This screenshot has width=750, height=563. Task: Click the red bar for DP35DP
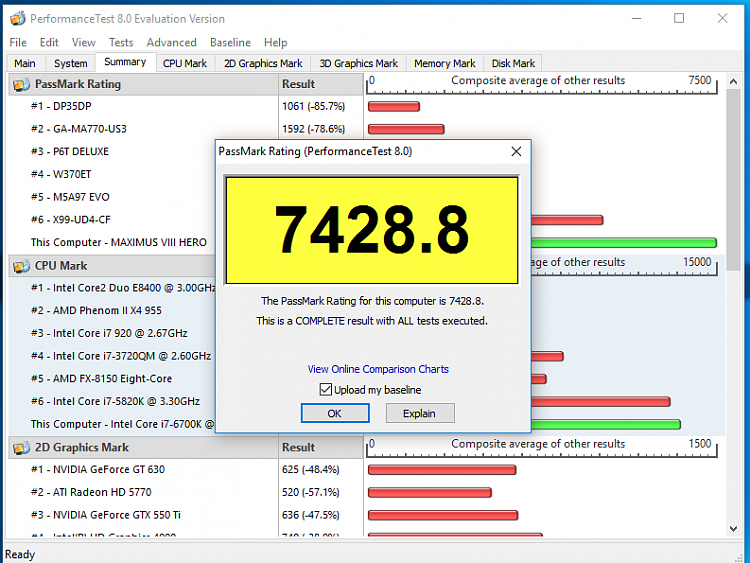(394, 107)
